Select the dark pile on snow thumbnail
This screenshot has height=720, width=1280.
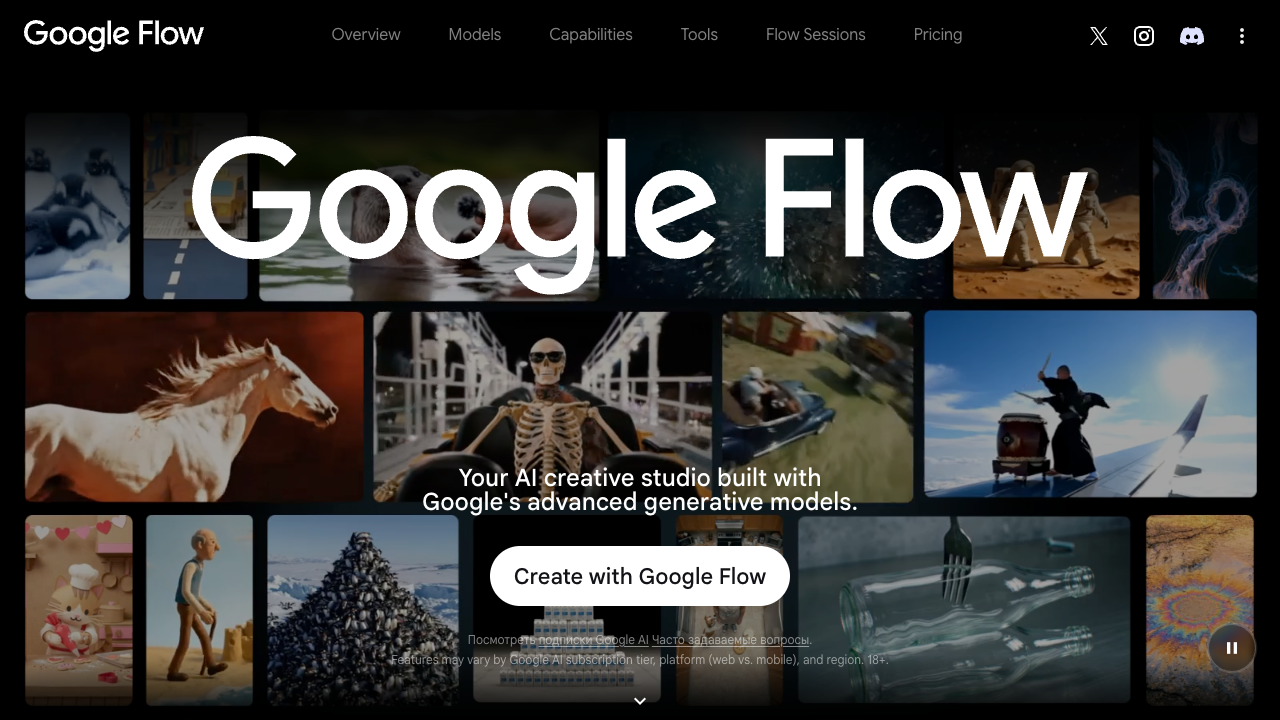[x=363, y=610]
